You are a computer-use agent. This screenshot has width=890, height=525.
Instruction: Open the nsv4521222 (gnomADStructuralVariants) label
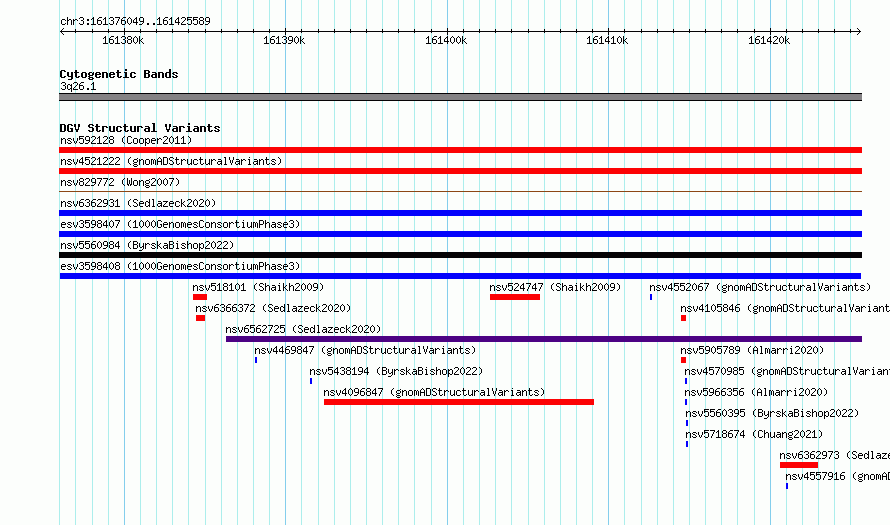[x=171, y=161]
